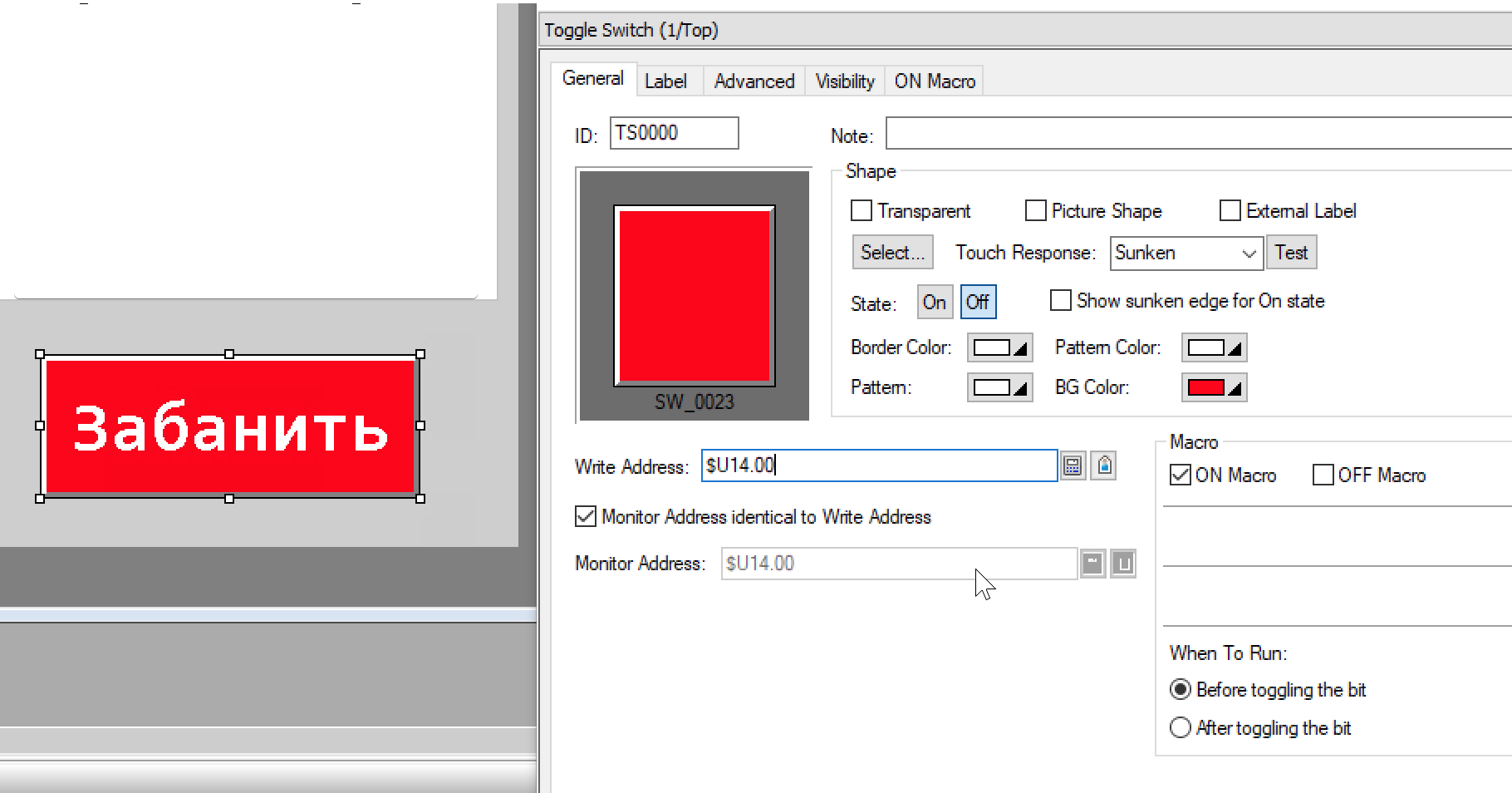The height and width of the screenshot is (793, 1512).
Task: Toggle Show sunken edge for On state
Action: [x=1061, y=301]
